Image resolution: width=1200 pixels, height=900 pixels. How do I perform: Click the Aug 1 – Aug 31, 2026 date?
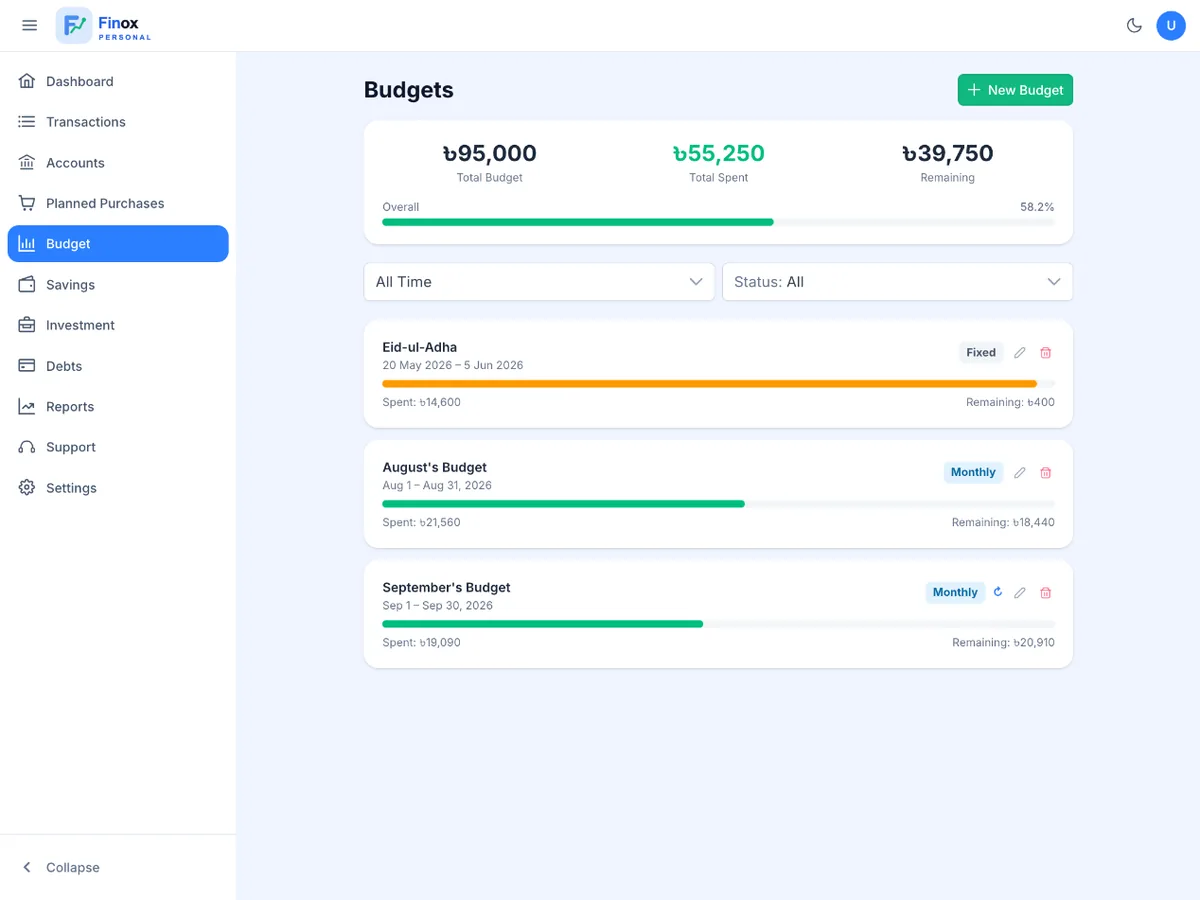(437, 485)
